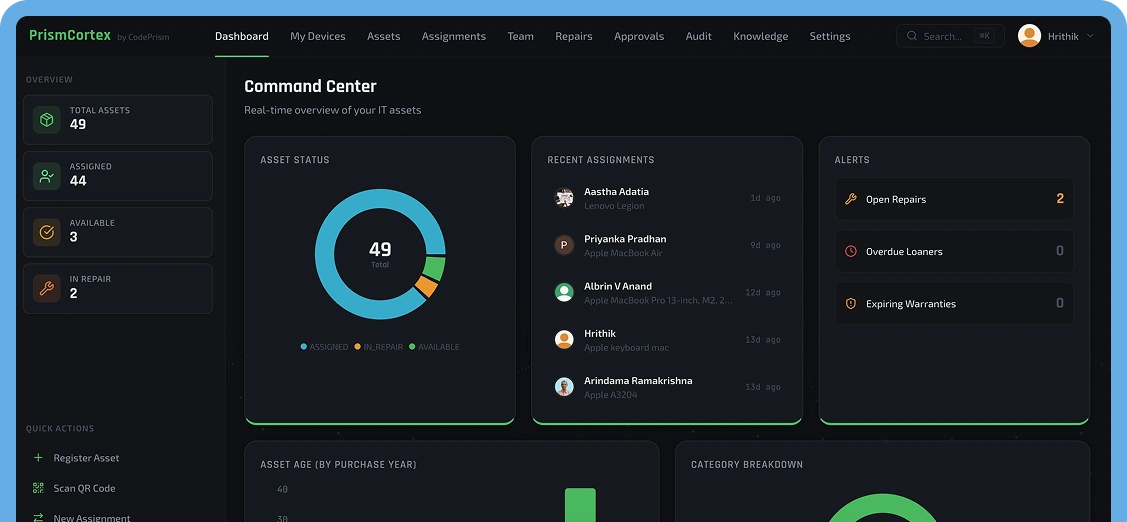Click the Assigned 44 card
This screenshot has width=1127, height=522.
(x=118, y=175)
